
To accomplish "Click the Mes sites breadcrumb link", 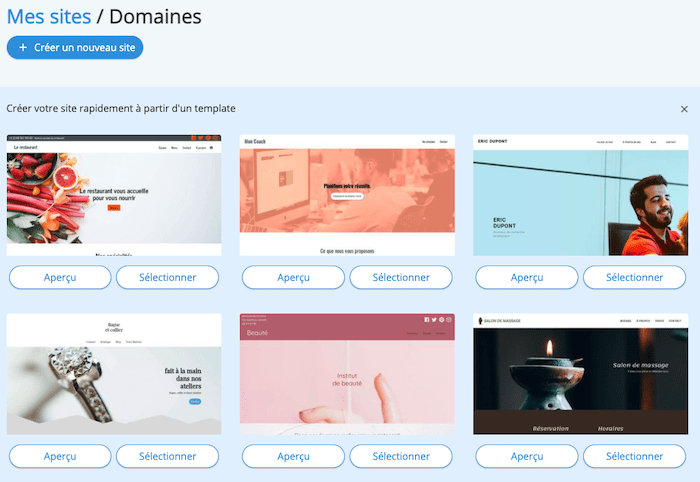I will (49, 17).
